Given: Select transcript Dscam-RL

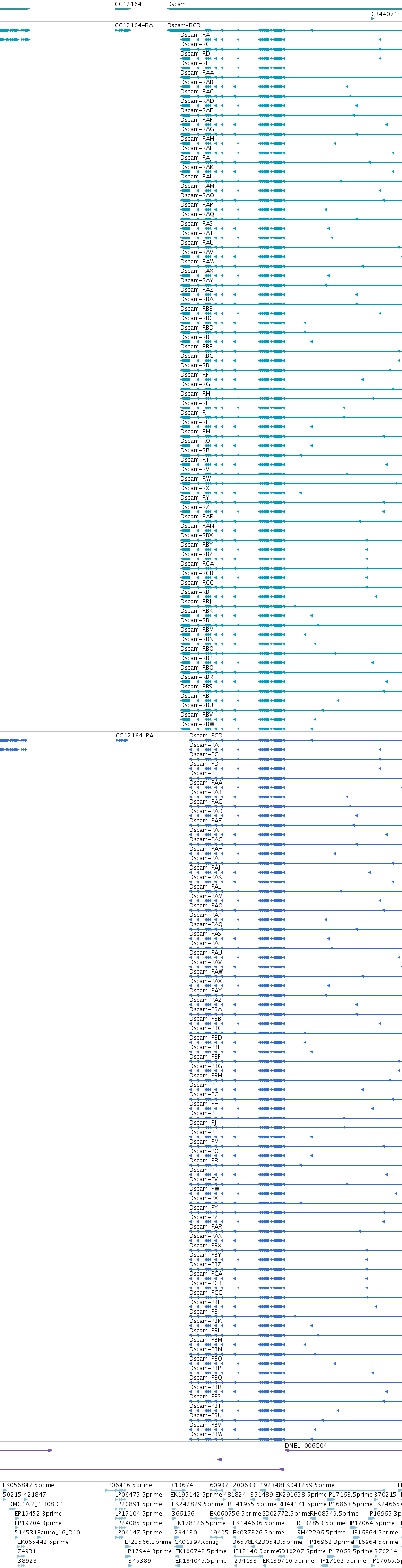Looking at the screenshot, I should (x=194, y=422).
